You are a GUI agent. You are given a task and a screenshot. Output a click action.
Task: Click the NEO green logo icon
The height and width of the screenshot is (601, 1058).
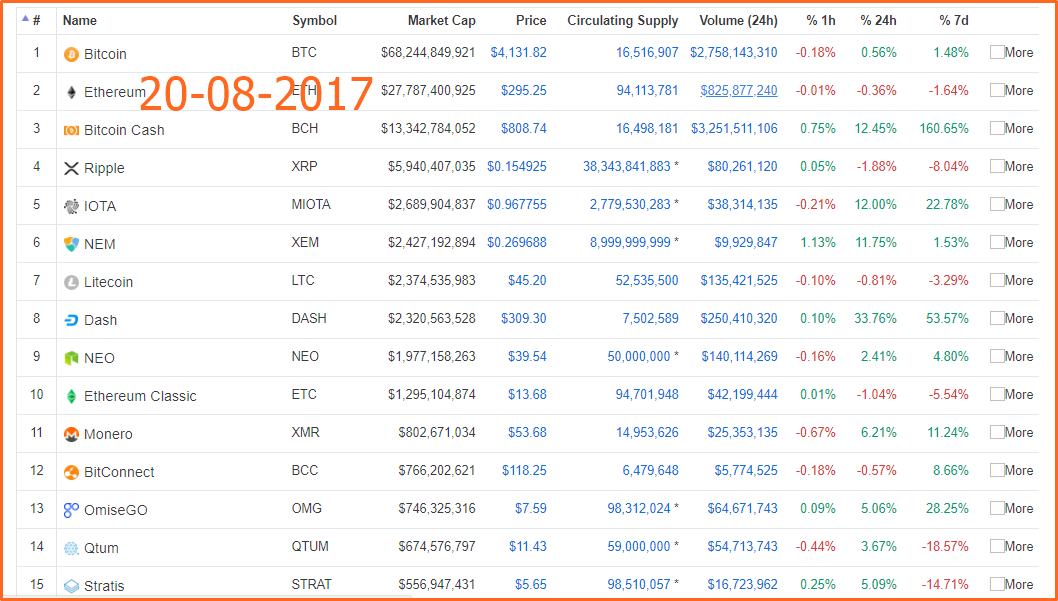(x=71, y=358)
